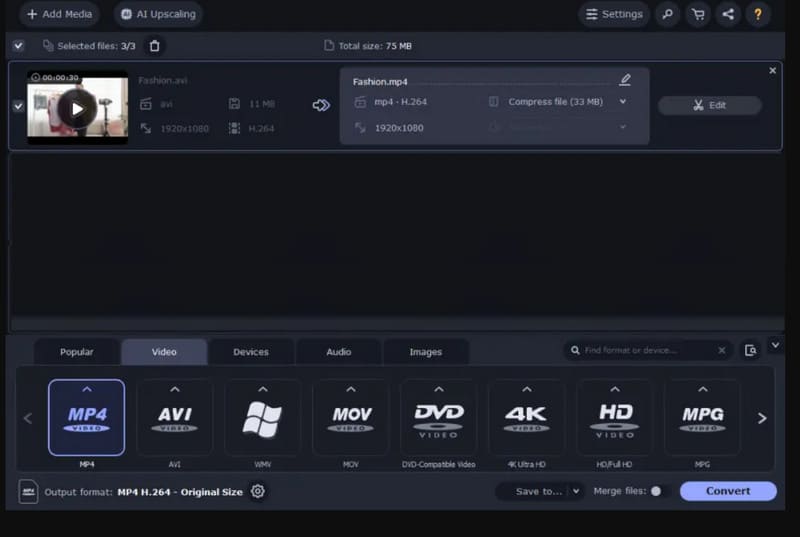Viewport: 800px width, 537px height.
Task: Open output format settings gear
Action: (x=258, y=491)
